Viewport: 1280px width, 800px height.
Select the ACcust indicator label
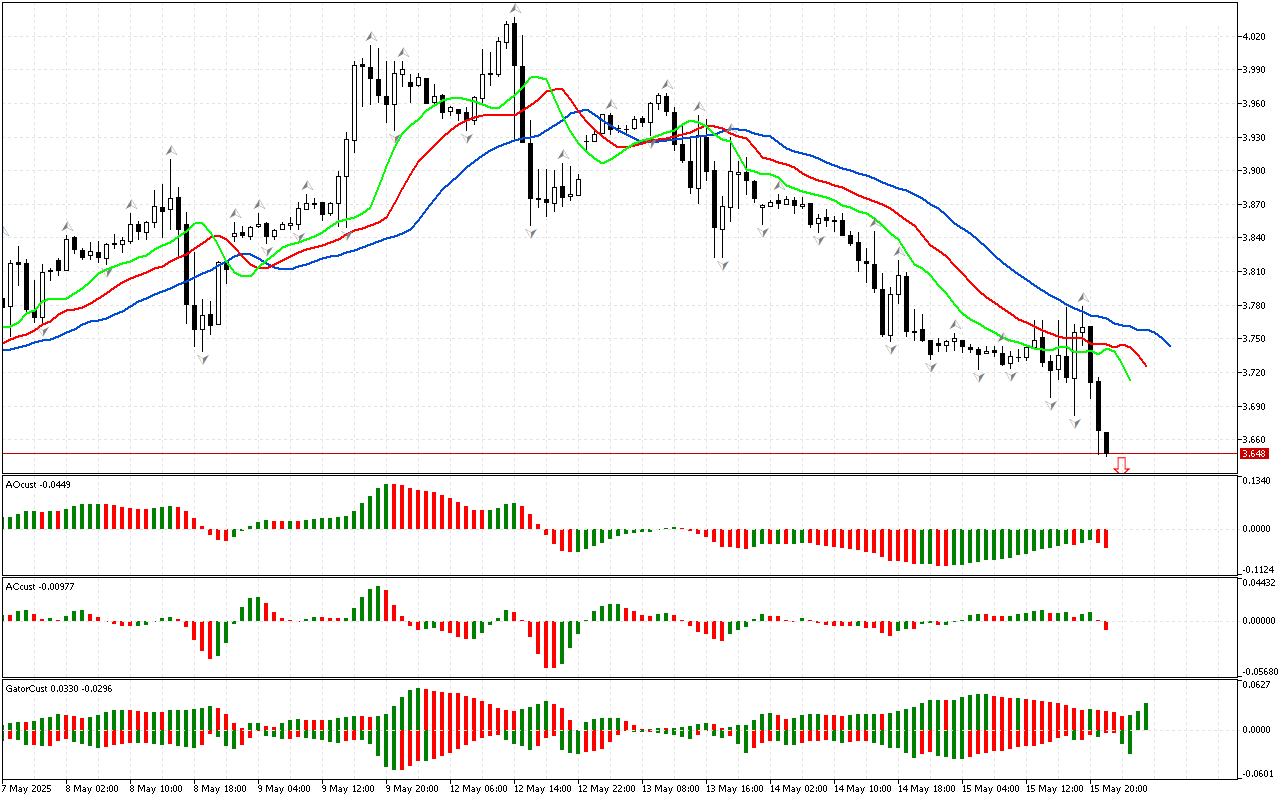[x=36, y=586]
